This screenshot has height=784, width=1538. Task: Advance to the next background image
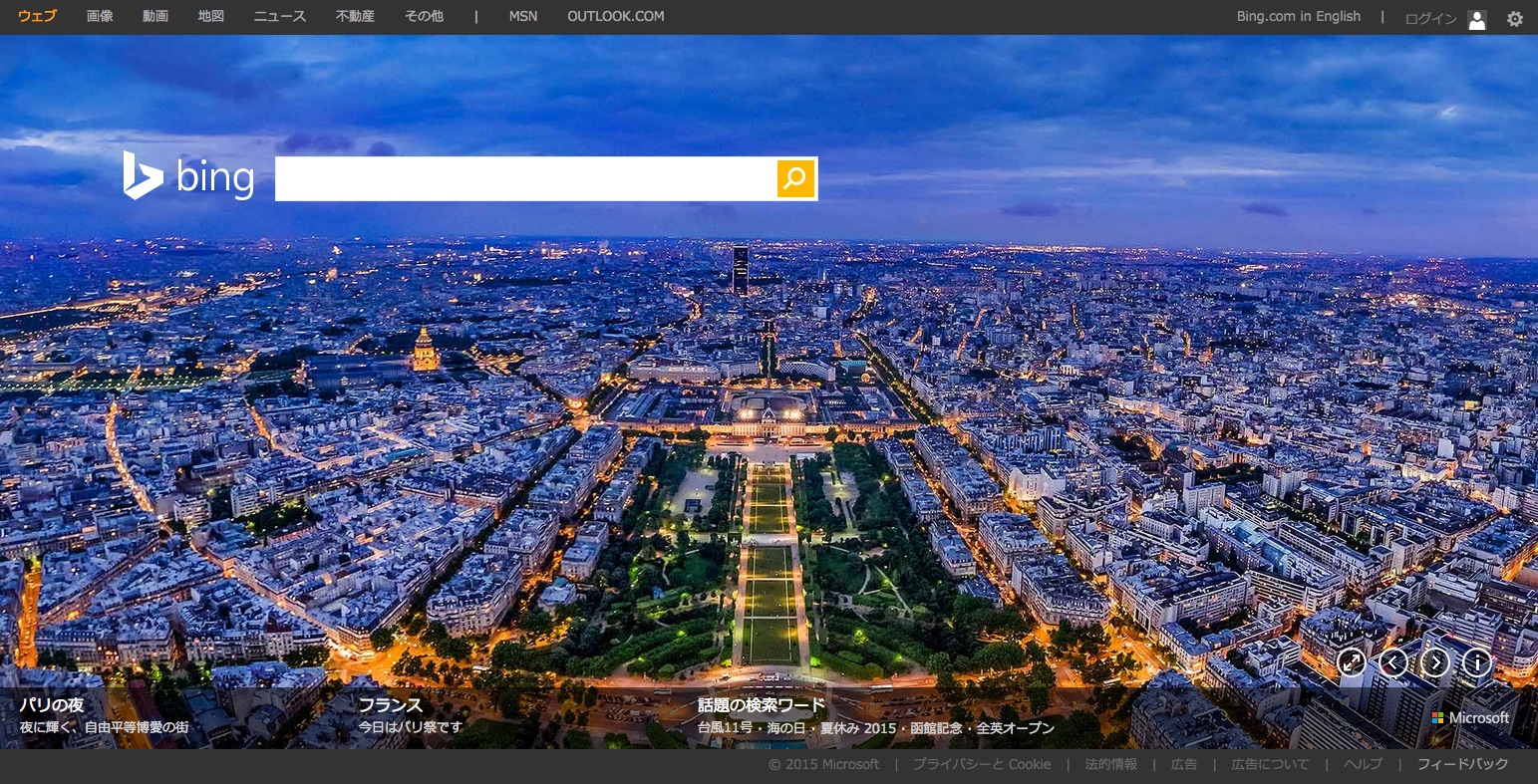pos(1434,662)
